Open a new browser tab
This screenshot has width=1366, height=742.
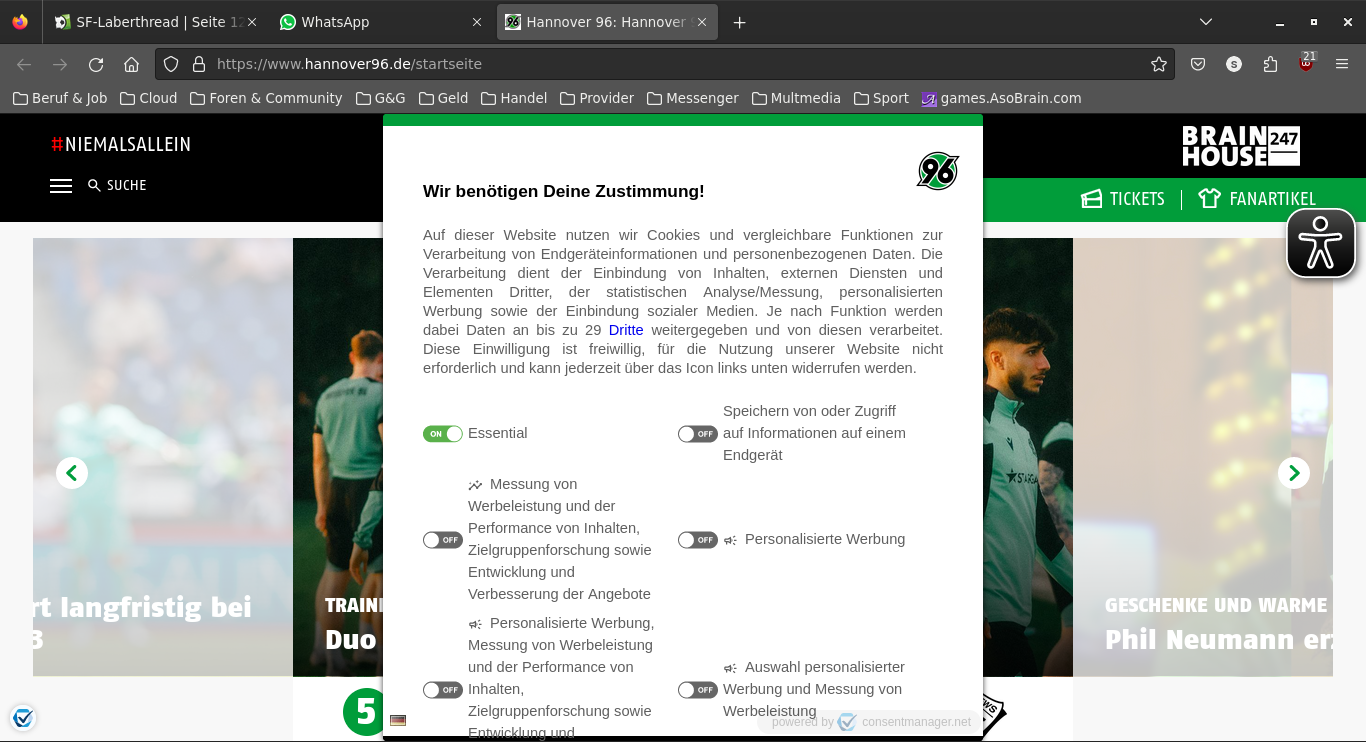pos(739,22)
